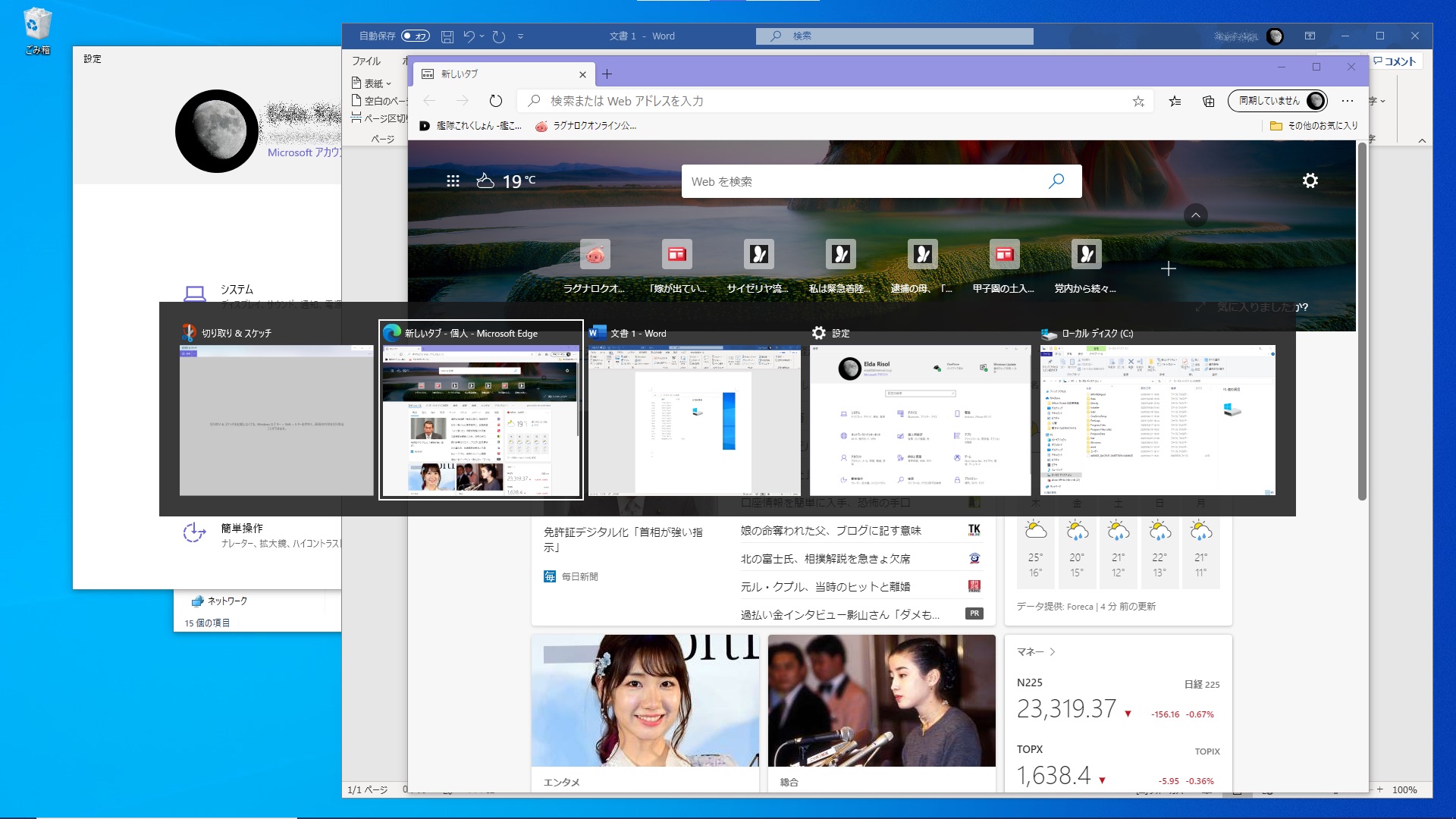This screenshot has width=1456, height=819.
Task: Collapse the Word ribbon with the chevron
Action: (1422, 140)
